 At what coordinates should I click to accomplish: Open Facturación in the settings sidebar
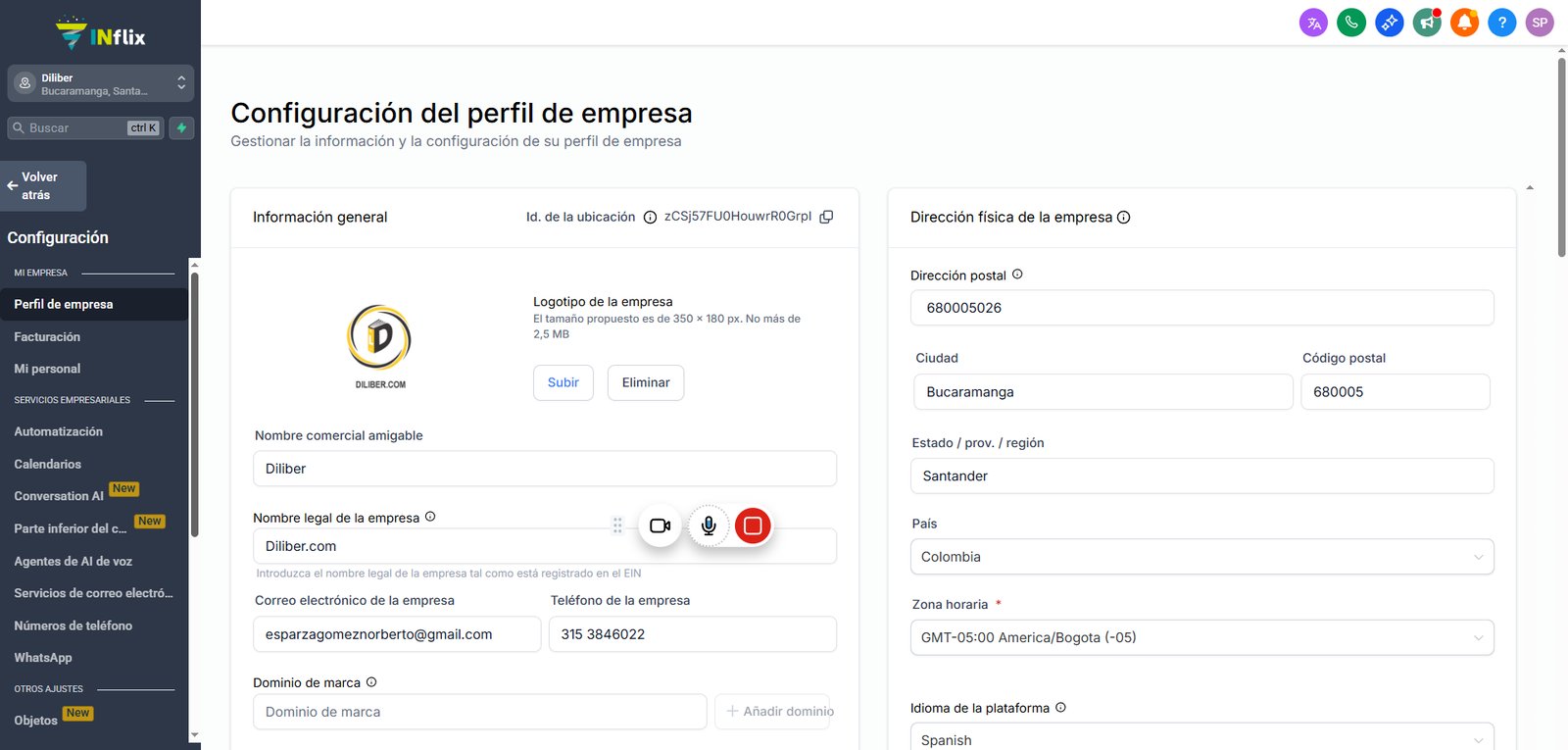click(x=47, y=337)
